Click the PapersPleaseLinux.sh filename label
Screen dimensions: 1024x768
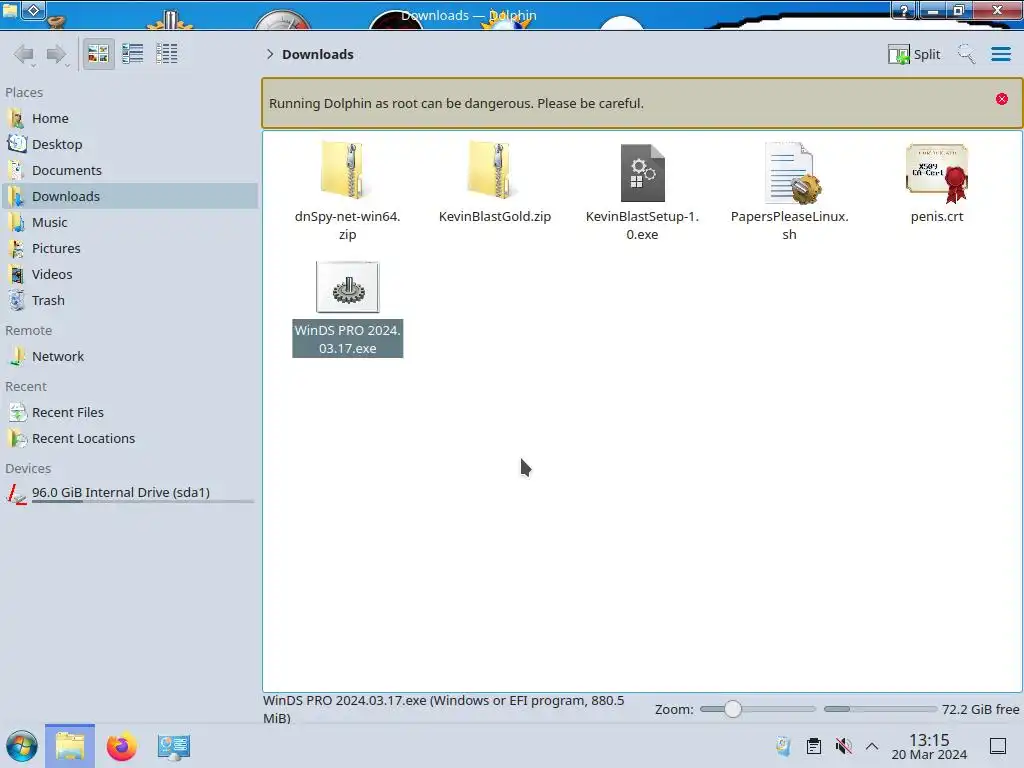pyautogui.click(x=790, y=225)
